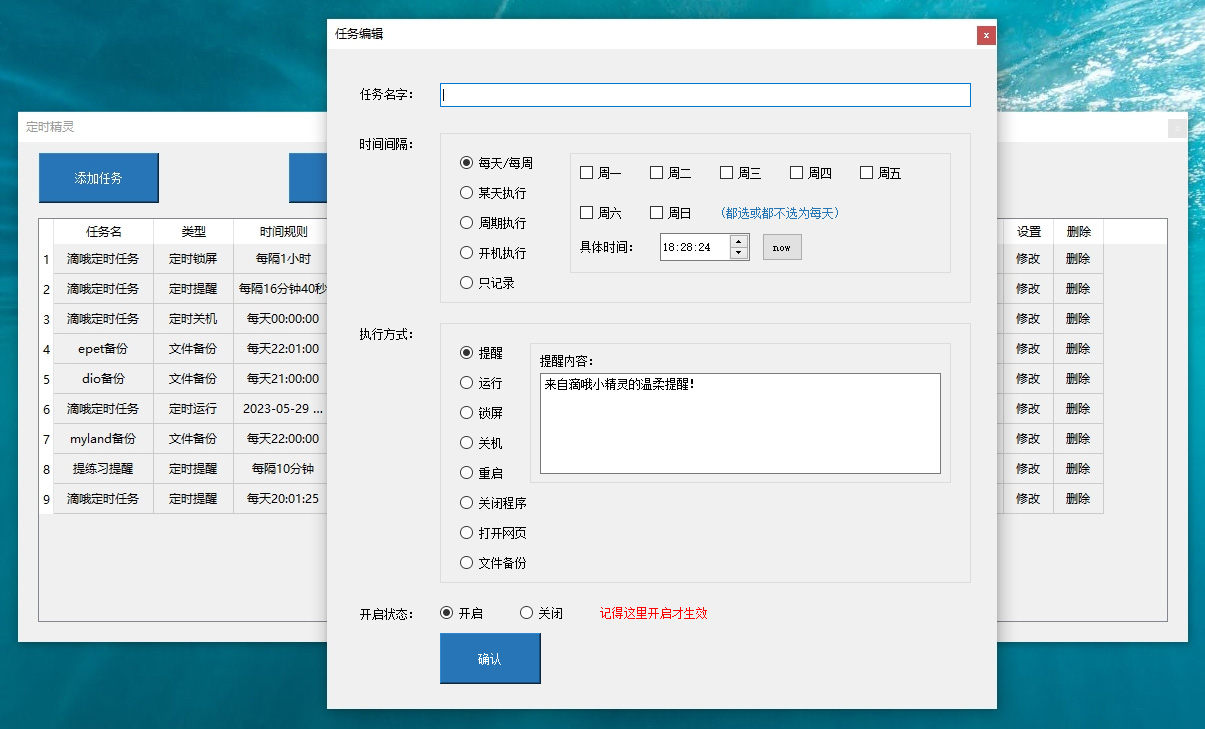This screenshot has height=729, width=1205.
Task: Click the now button
Action: coord(782,247)
